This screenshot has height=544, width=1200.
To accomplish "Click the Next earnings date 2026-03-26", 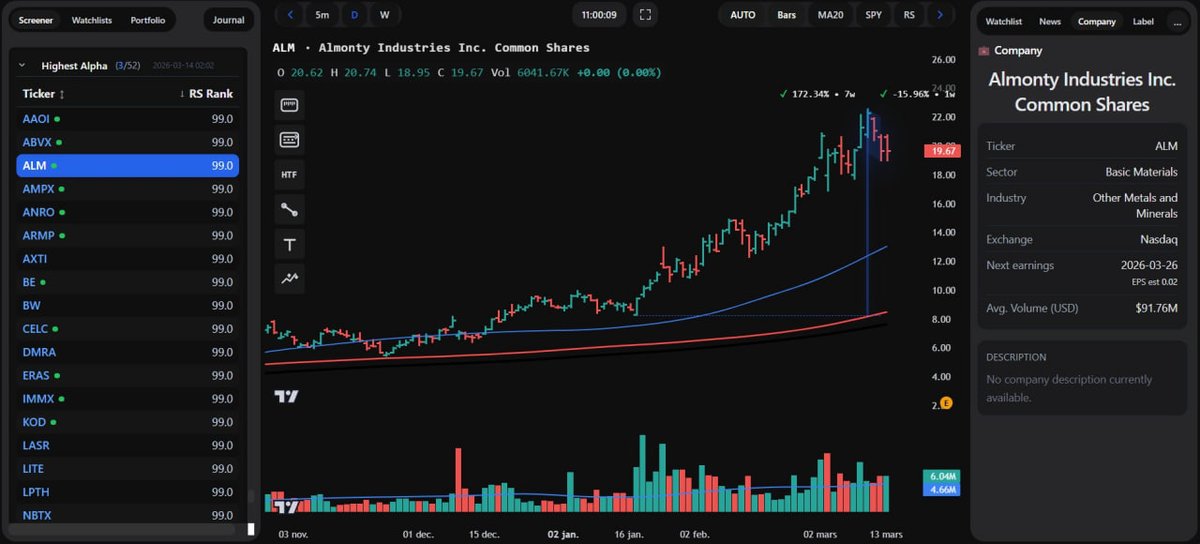I will [1148, 266].
